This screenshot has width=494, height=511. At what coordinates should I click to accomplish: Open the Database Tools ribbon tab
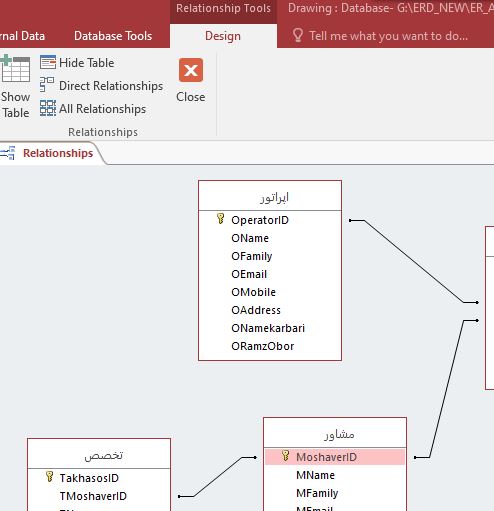click(113, 36)
